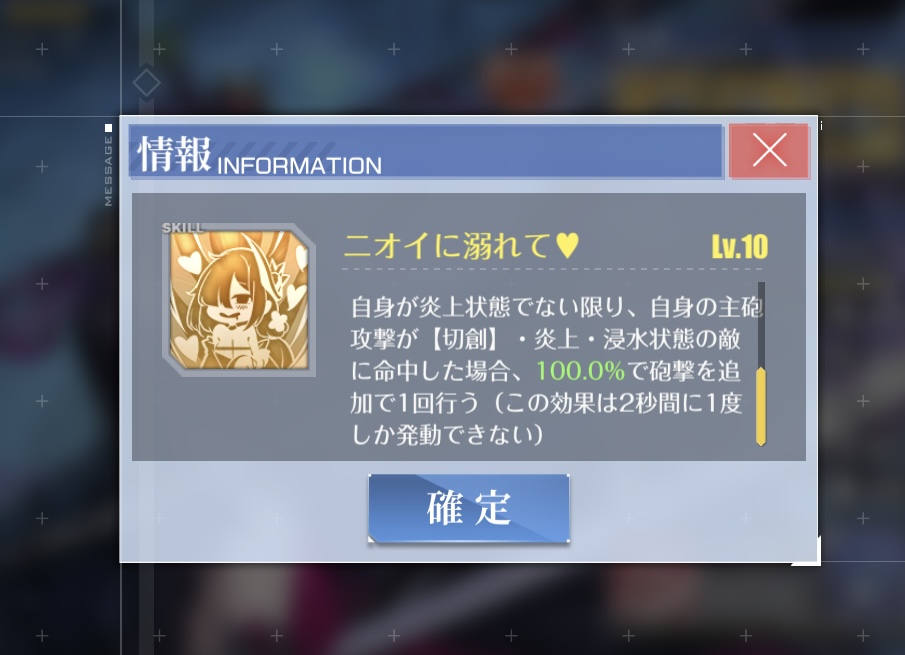This screenshot has height=655, width=905.
Task: Click the green 100.0% value
Action: tap(580, 370)
